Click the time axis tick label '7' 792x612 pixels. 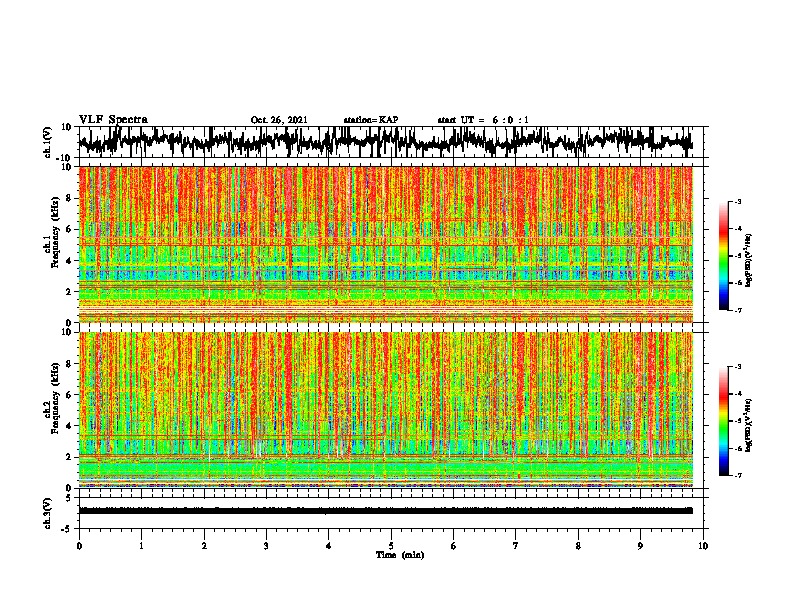(x=516, y=546)
